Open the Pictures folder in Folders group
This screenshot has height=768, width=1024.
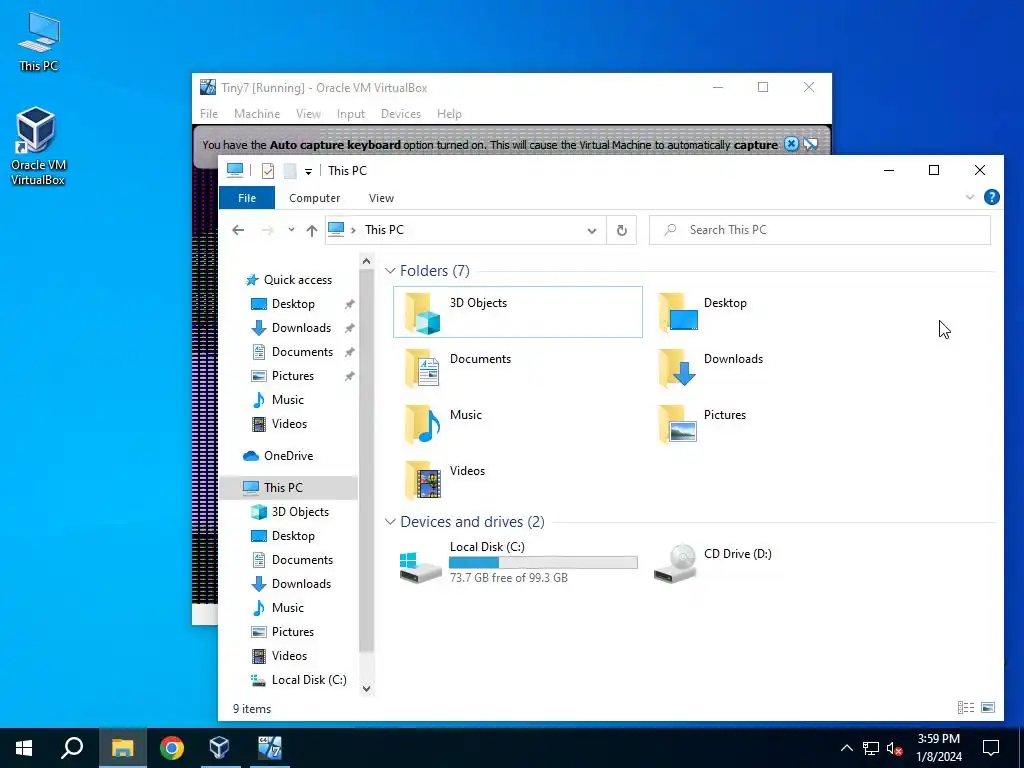(x=677, y=424)
